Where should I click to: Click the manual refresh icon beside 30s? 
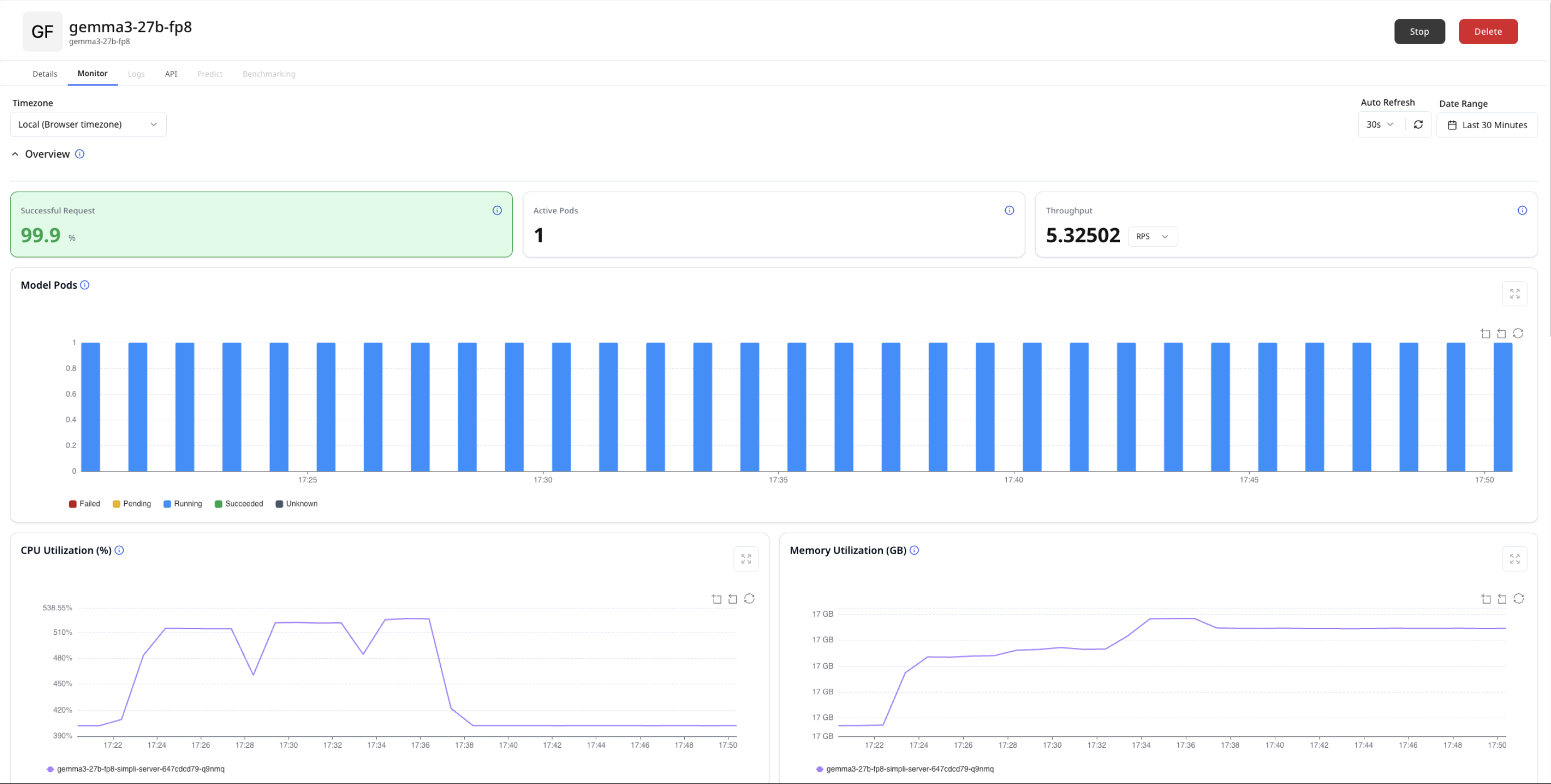click(1418, 125)
